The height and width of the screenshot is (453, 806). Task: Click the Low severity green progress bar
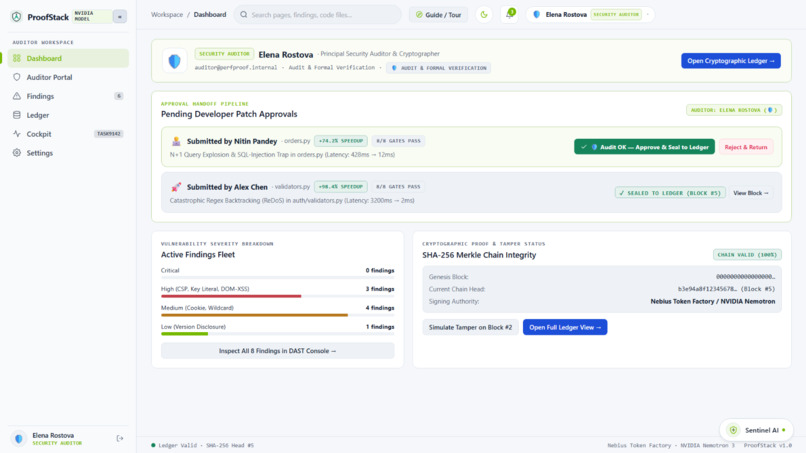pos(185,334)
